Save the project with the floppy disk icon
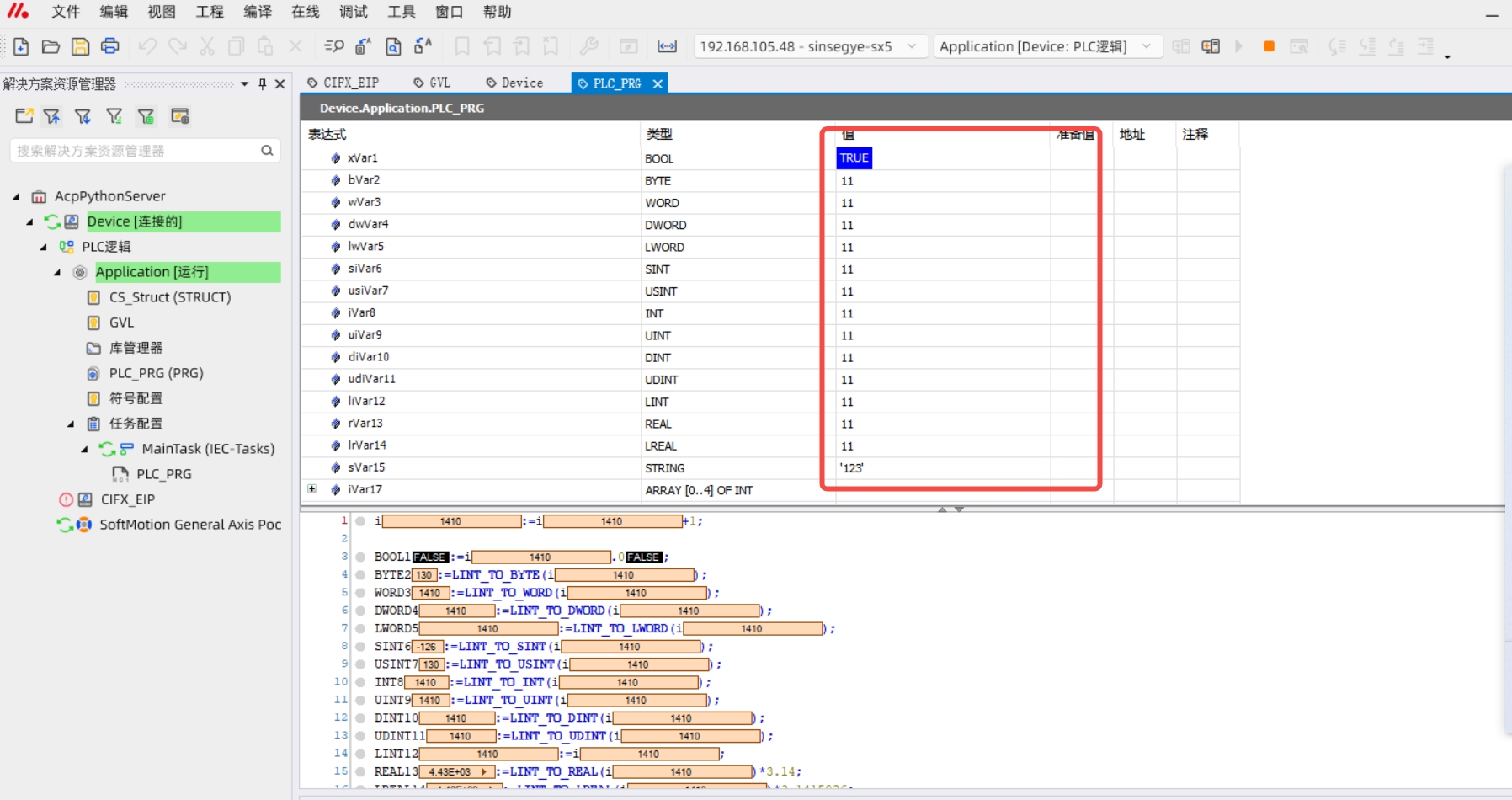The height and width of the screenshot is (800, 1512). (80, 46)
